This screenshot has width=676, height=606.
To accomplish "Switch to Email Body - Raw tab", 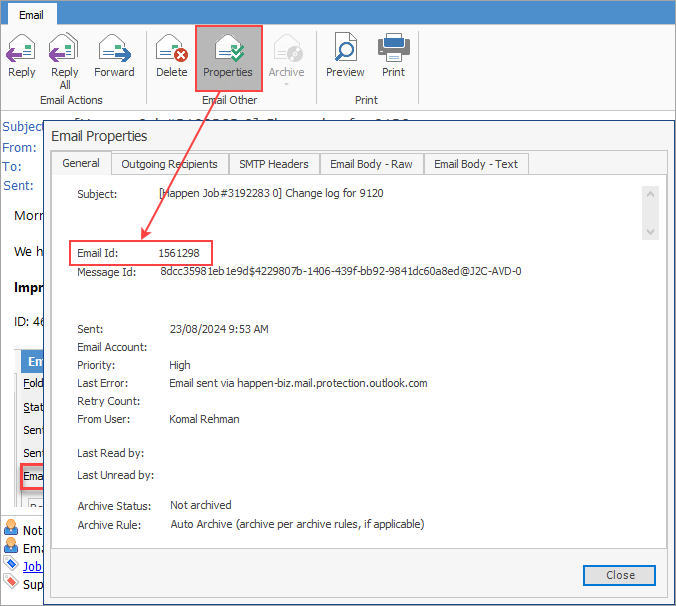I will coord(371,164).
